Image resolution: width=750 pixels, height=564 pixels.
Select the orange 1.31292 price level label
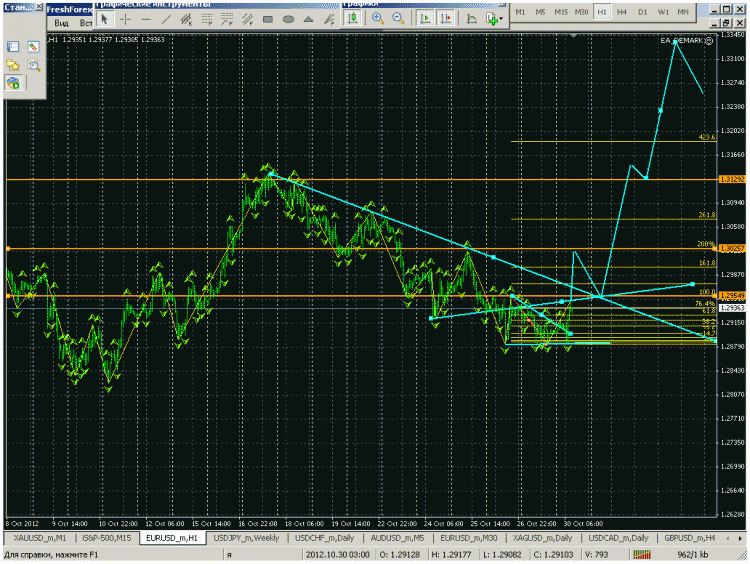coord(732,179)
